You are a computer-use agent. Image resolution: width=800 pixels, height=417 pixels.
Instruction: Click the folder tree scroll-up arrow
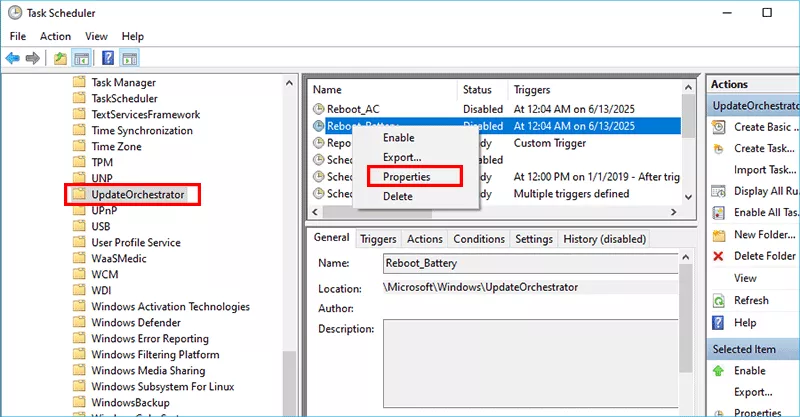[289, 83]
